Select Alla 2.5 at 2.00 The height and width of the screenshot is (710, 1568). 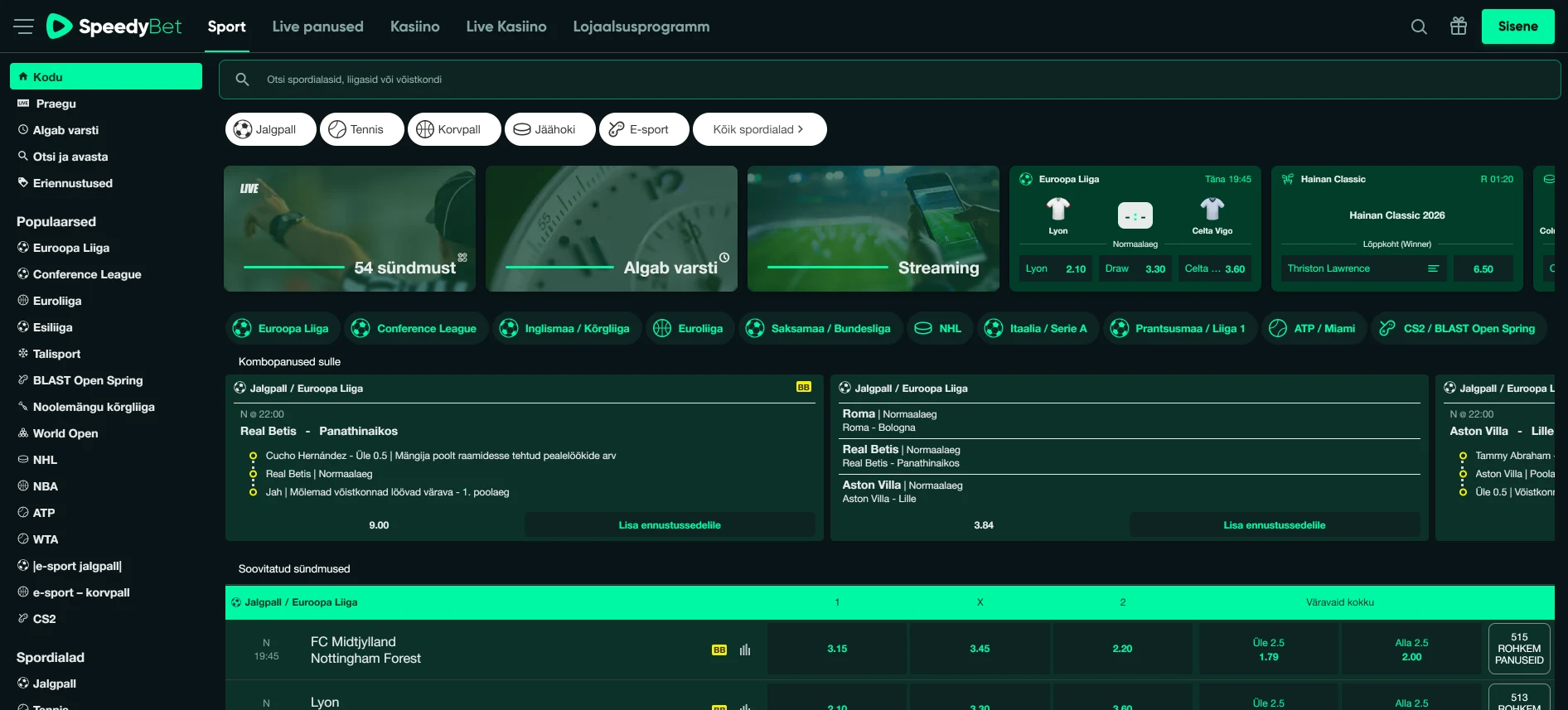(x=1411, y=649)
